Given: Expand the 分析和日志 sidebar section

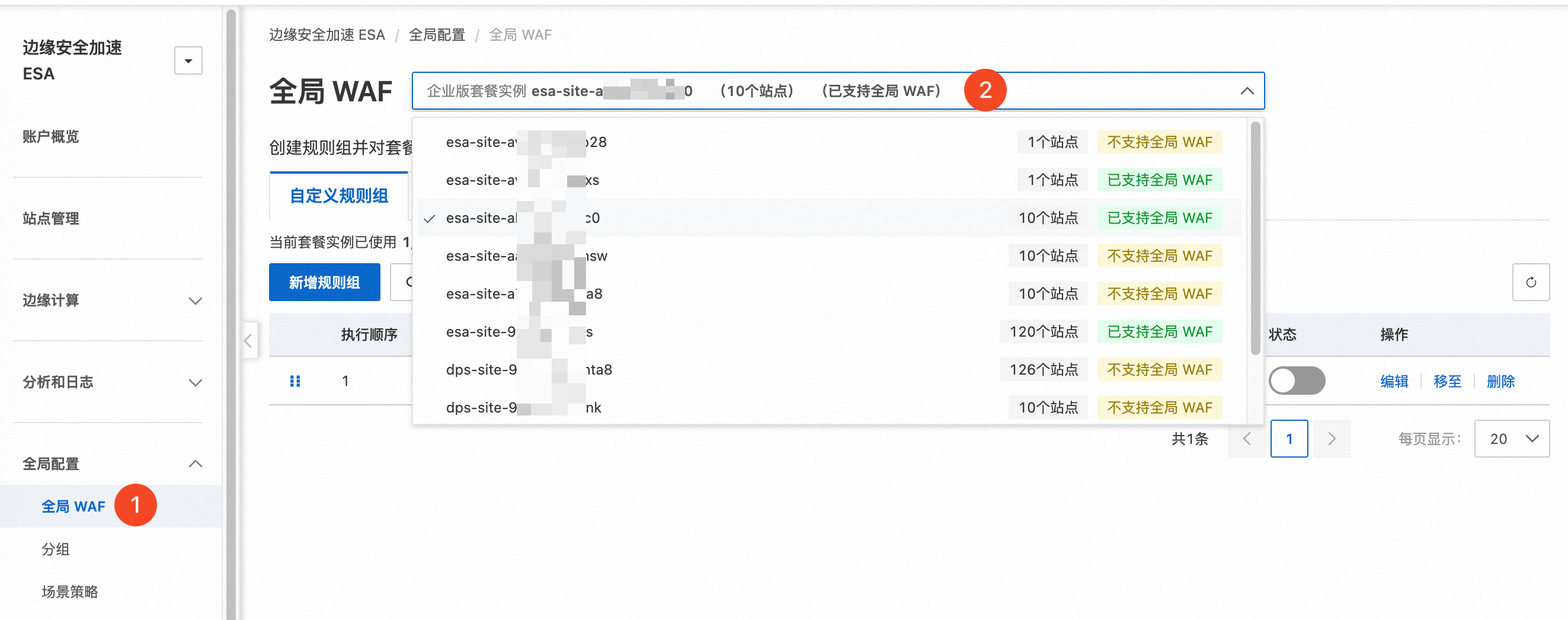Looking at the screenshot, I should click(112, 382).
